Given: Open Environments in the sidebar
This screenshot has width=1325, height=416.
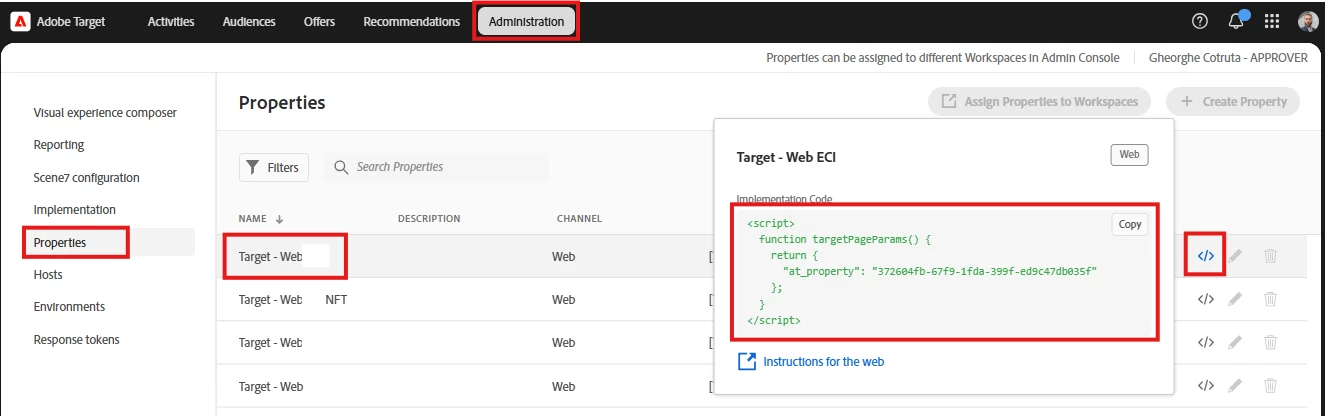Looking at the screenshot, I should click(x=69, y=307).
